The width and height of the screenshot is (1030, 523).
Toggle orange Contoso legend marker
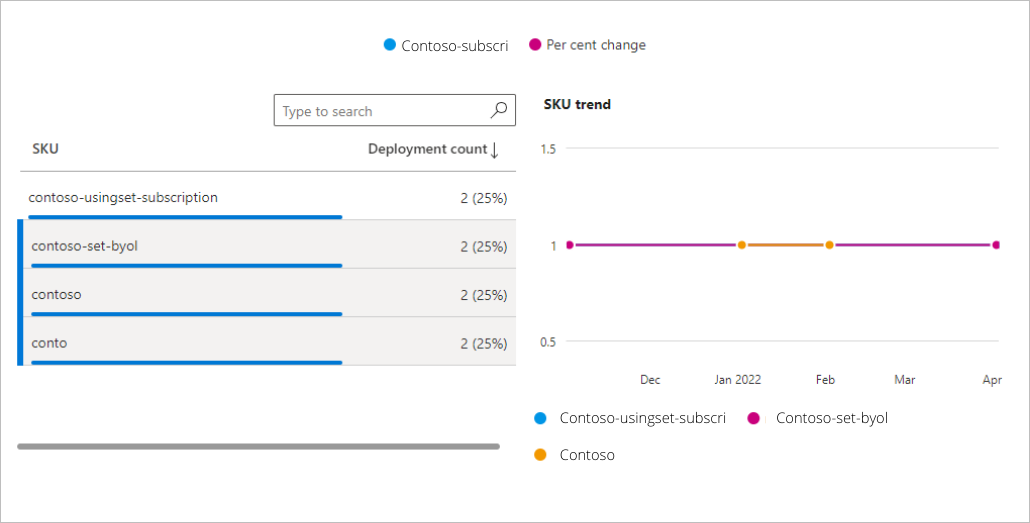coord(541,455)
